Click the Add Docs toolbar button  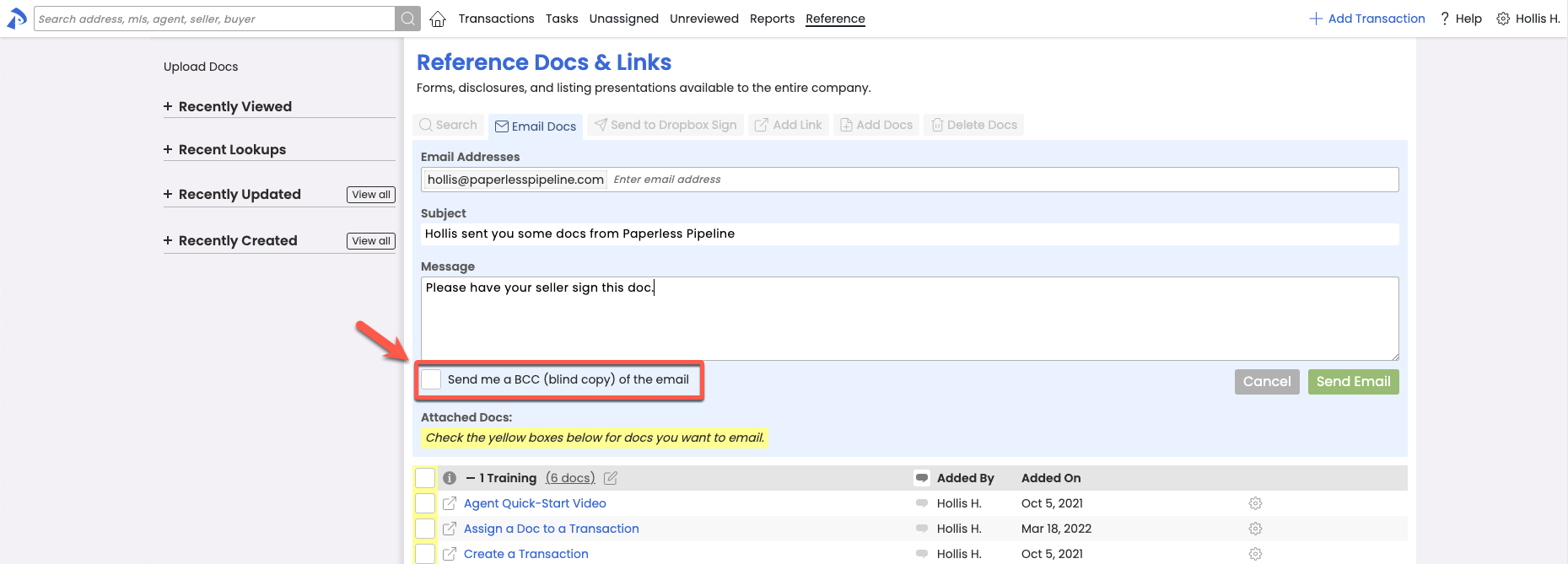click(876, 125)
